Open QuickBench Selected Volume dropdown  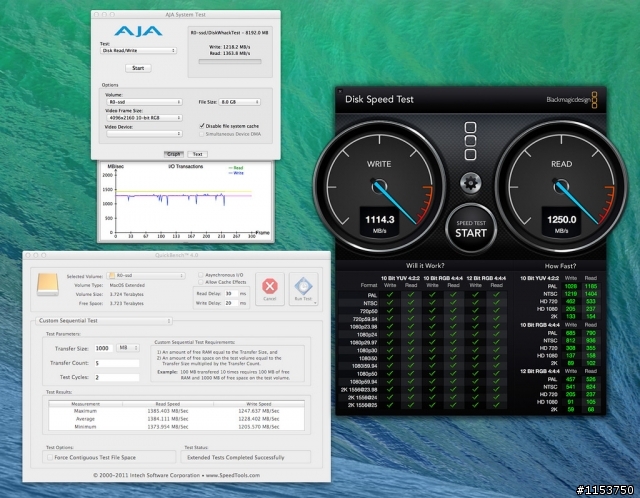[x=146, y=276]
